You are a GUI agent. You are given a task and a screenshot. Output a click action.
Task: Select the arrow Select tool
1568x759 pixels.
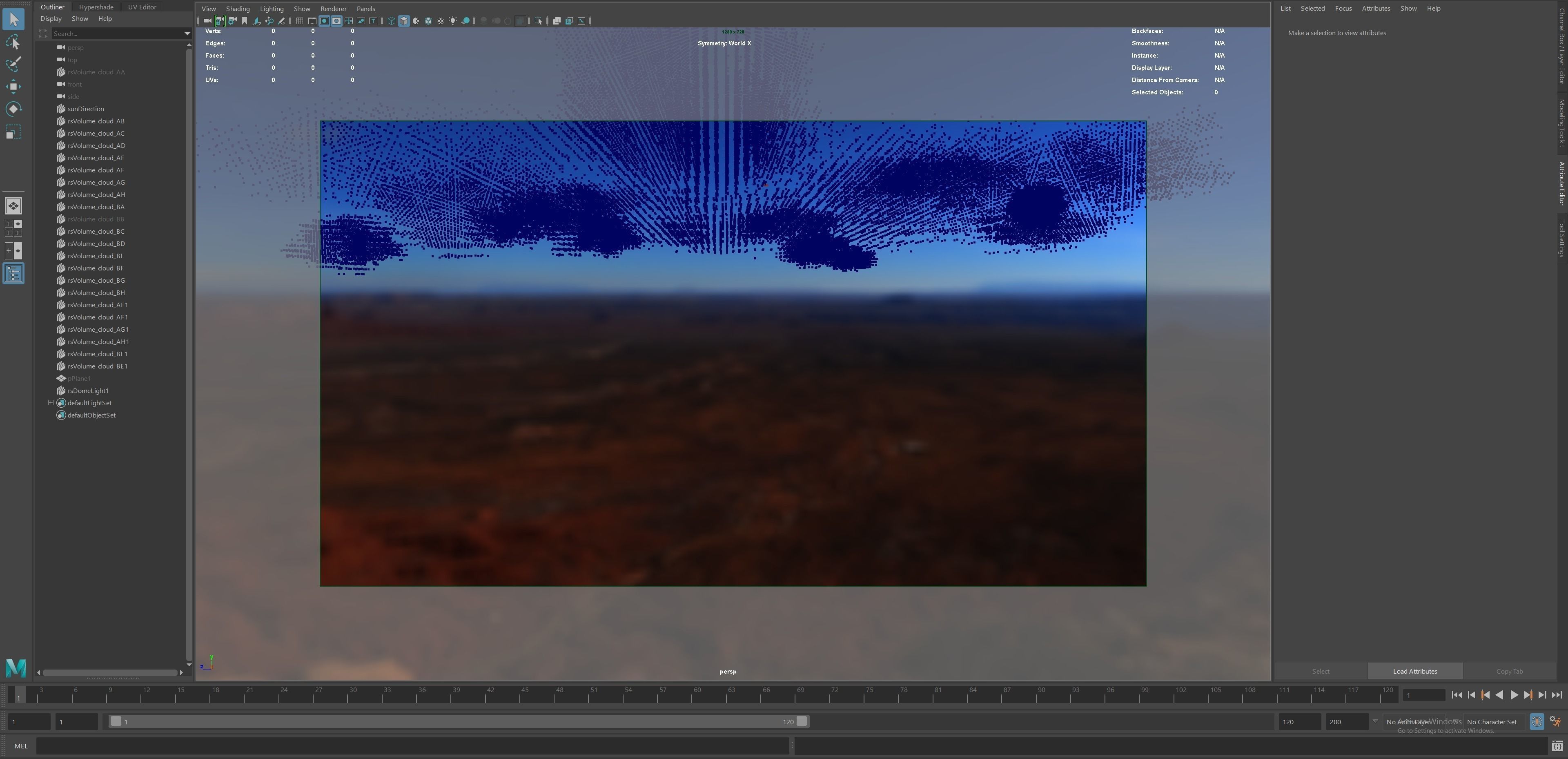(x=13, y=20)
